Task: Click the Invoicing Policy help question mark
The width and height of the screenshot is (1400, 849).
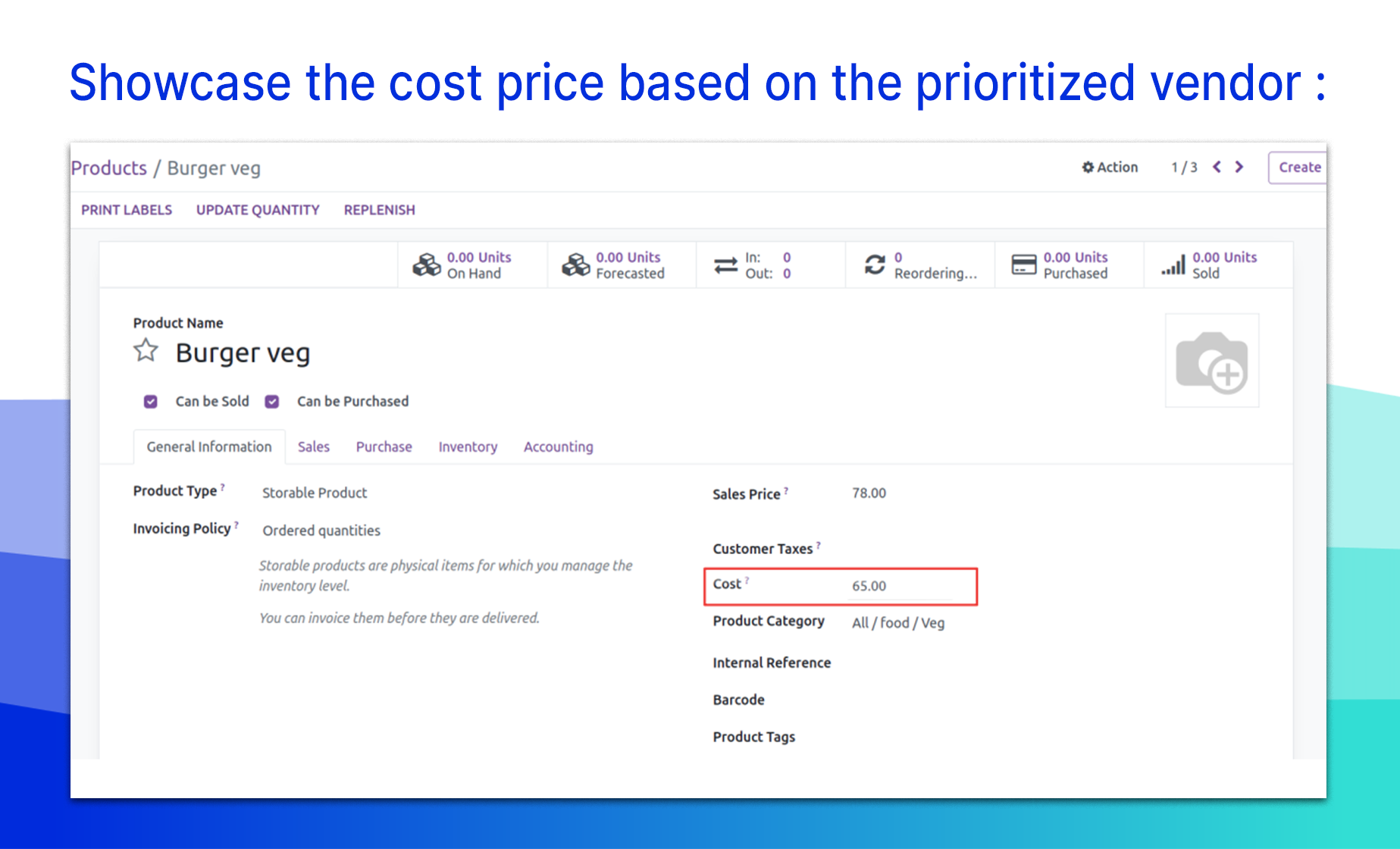Action: click(x=236, y=525)
